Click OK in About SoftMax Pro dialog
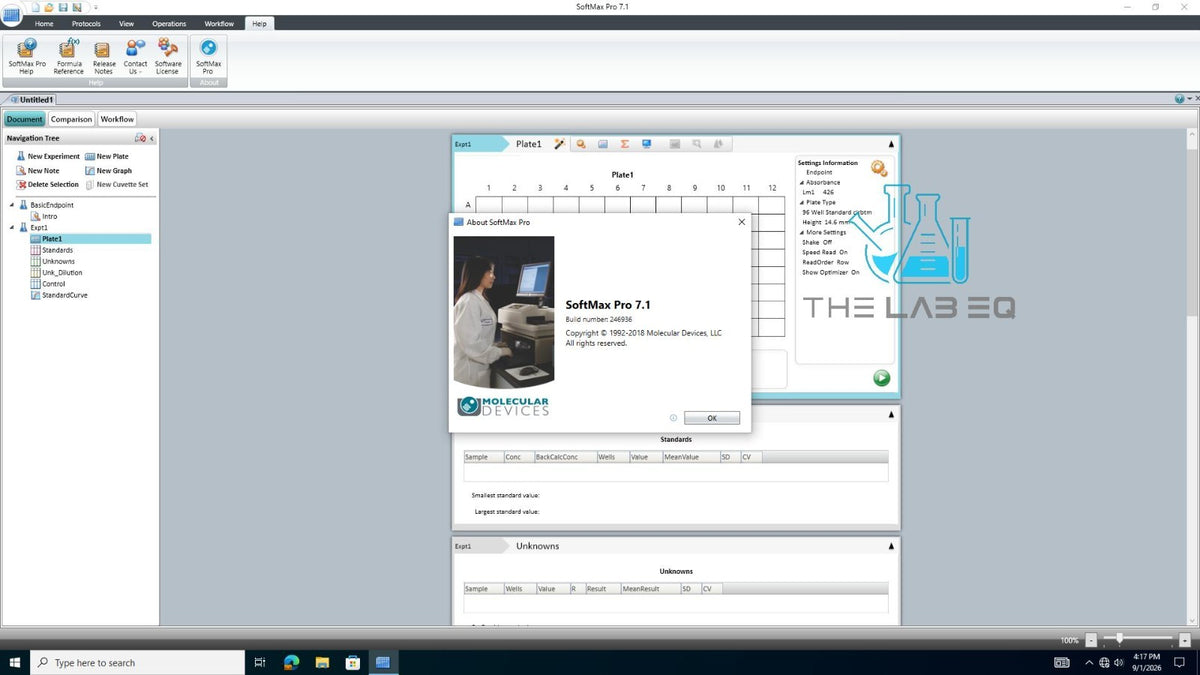The width and height of the screenshot is (1200, 675). [712, 418]
